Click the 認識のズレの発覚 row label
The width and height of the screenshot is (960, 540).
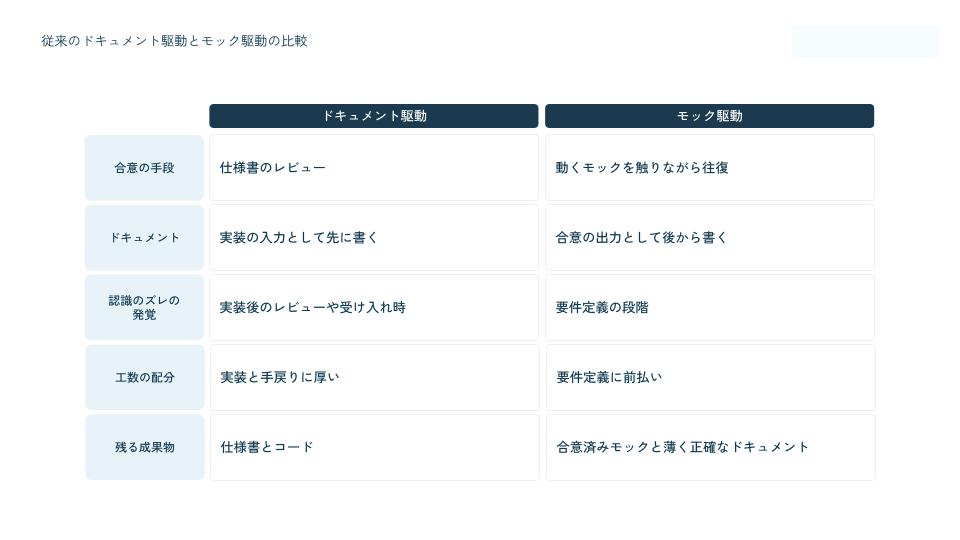144,307
